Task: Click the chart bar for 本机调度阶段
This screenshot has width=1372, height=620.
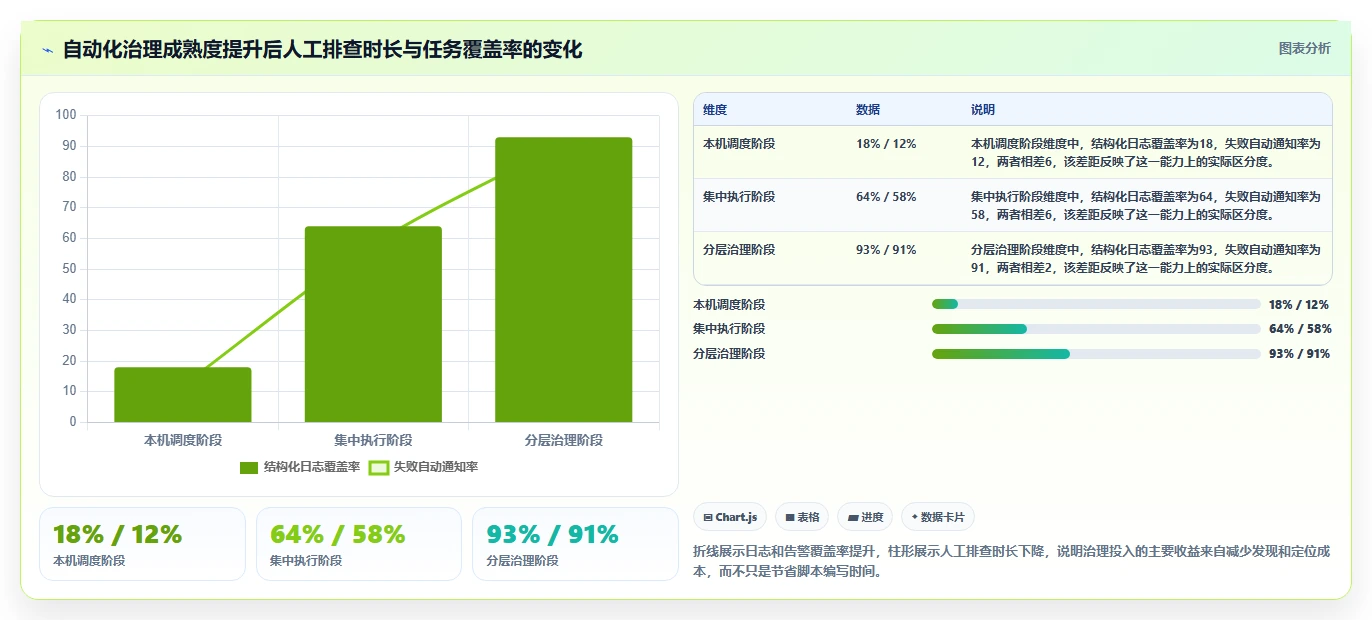Action: point(183,395)
